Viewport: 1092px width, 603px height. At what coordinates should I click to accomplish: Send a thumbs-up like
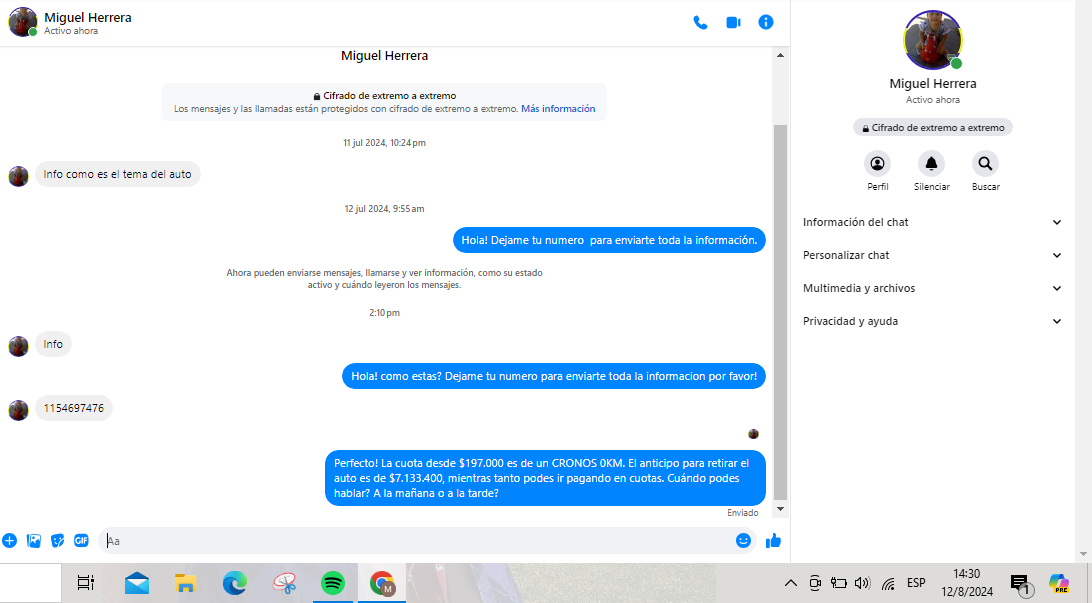(773, 541)
